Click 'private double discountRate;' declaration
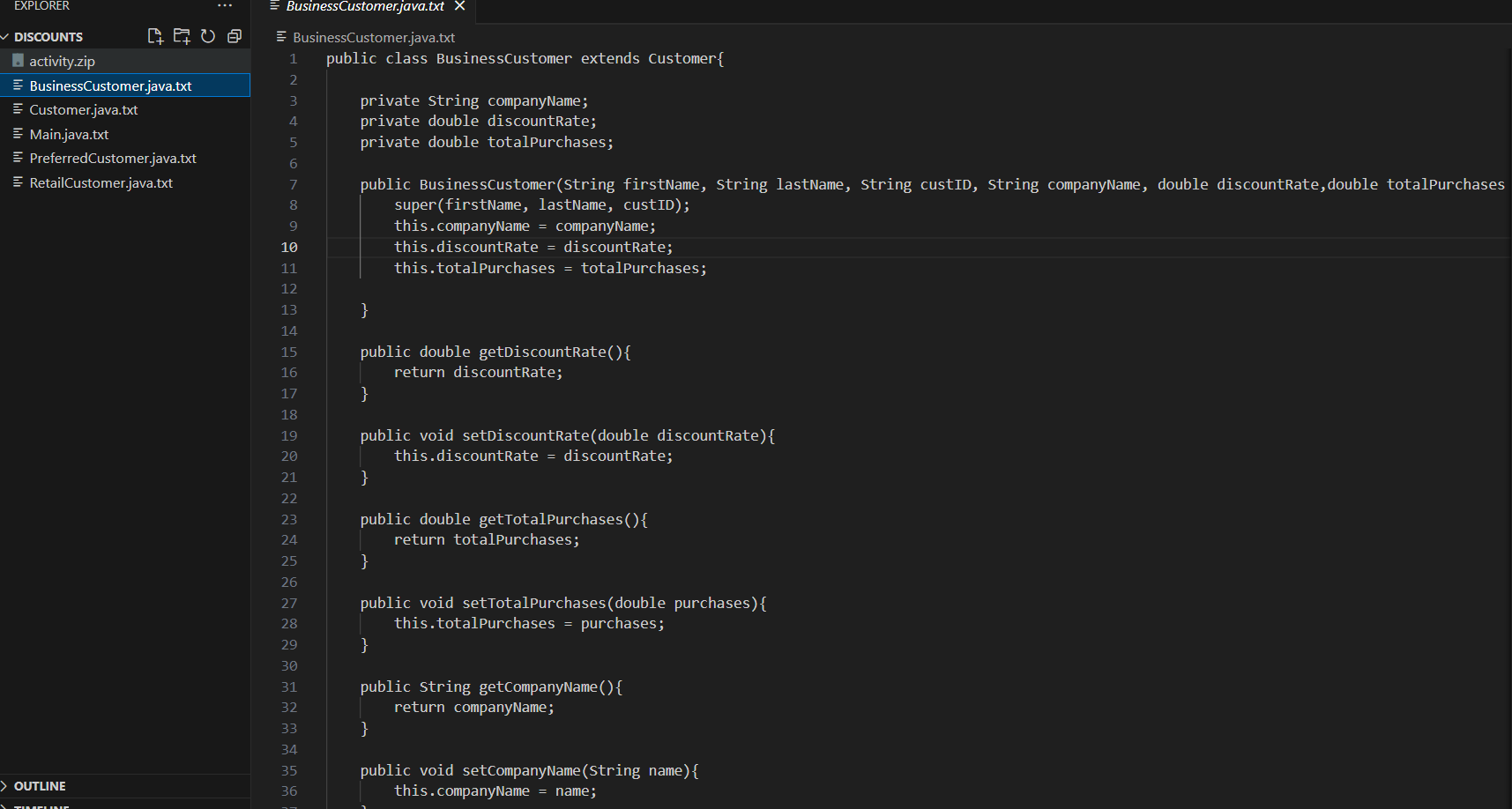 [478, 122]
